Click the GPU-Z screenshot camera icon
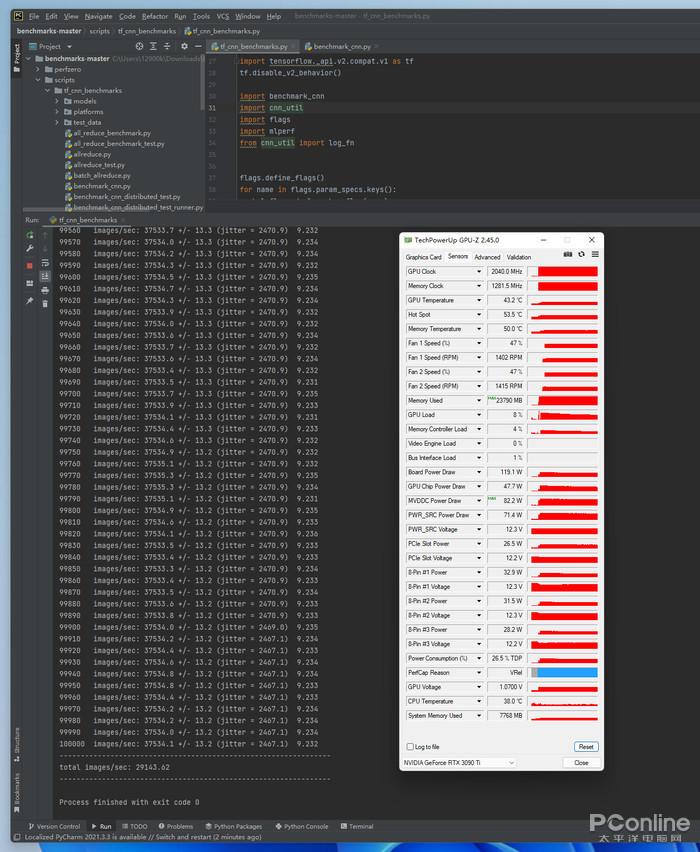 tap(567, 254)
